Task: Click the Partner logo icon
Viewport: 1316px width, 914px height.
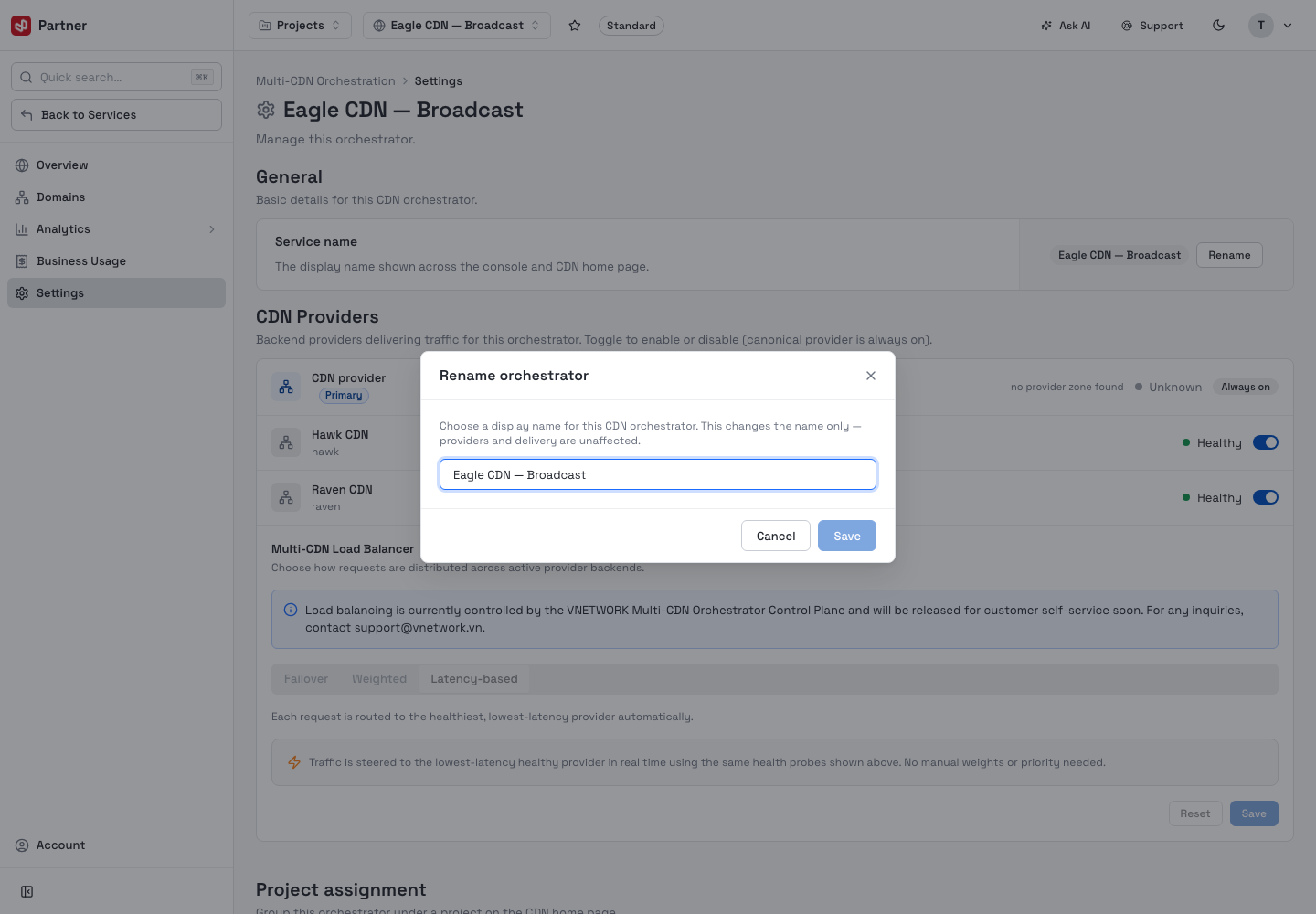Action: click(x=21, y=26)
